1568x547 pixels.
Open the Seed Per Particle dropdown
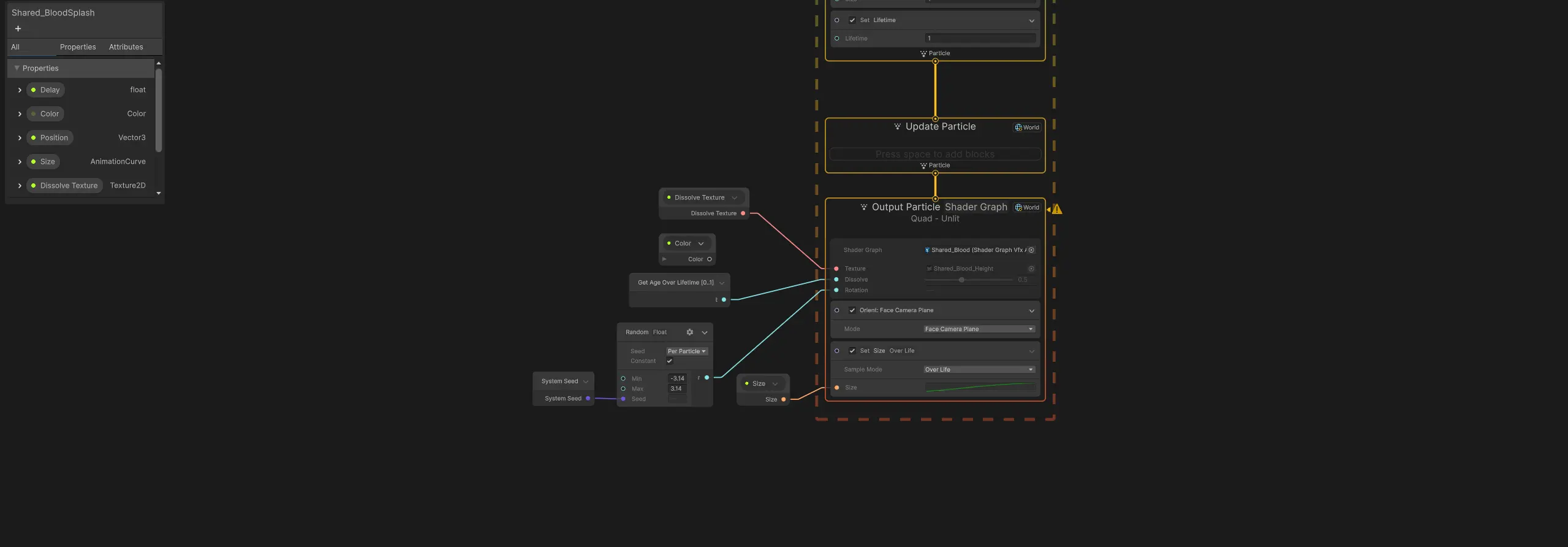[x=686, y=351]
